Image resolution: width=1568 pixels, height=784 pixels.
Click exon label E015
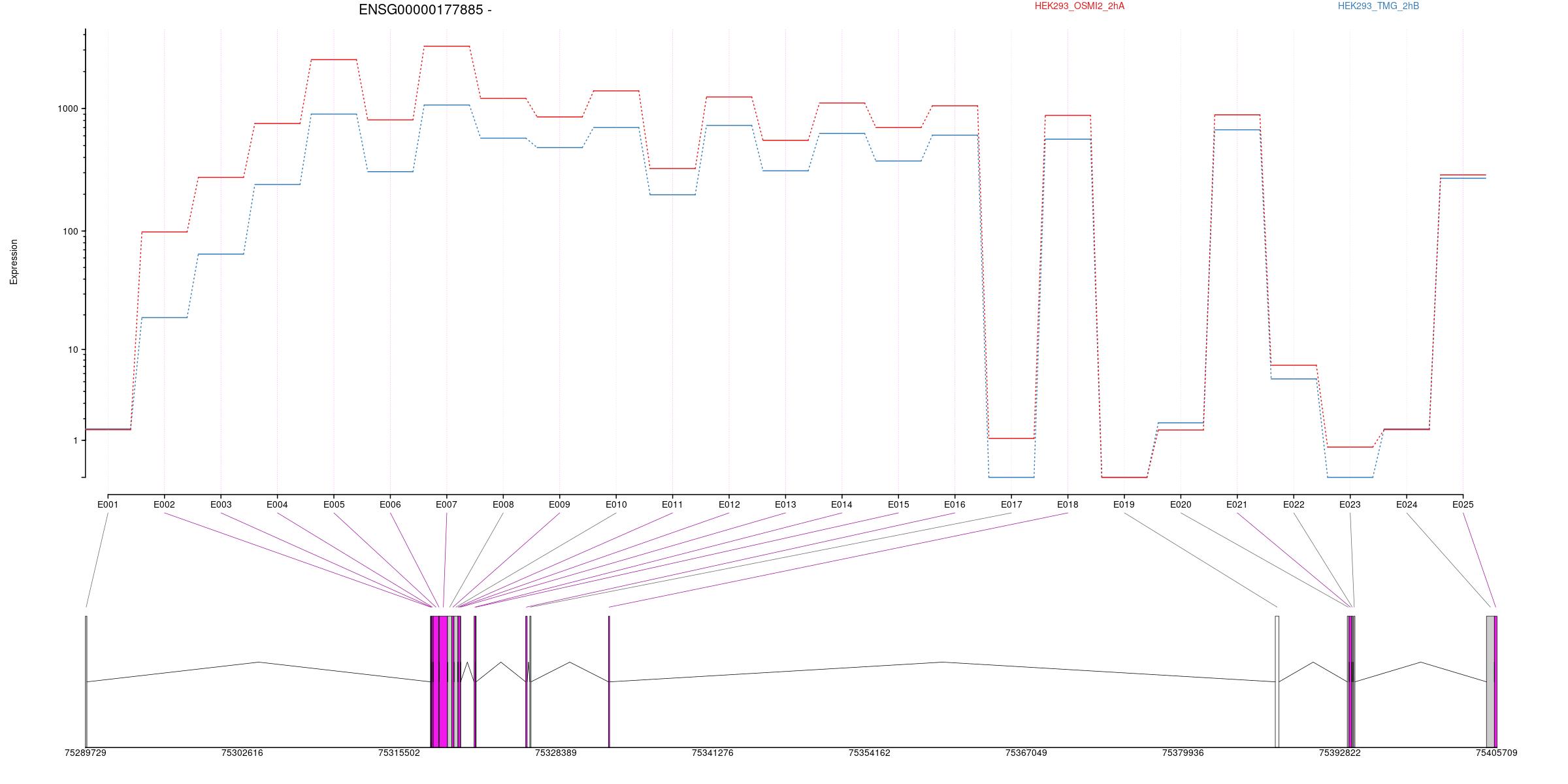click(x=898, y=504)
